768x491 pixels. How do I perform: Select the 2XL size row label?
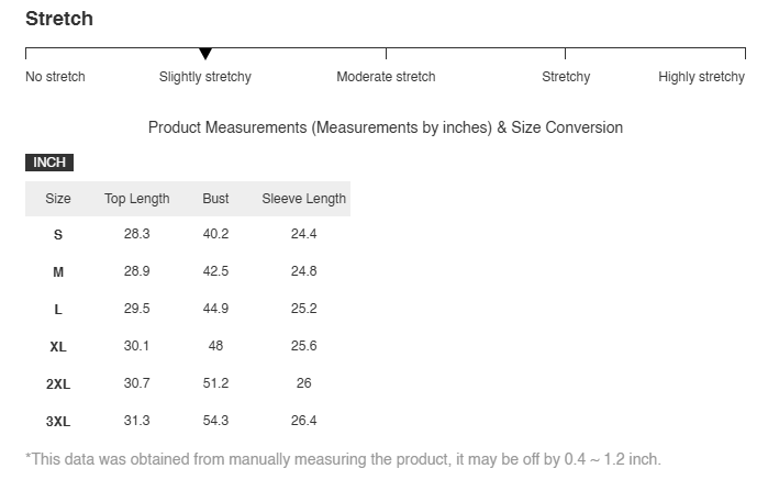pyautogui.click(x=58, y=384)
